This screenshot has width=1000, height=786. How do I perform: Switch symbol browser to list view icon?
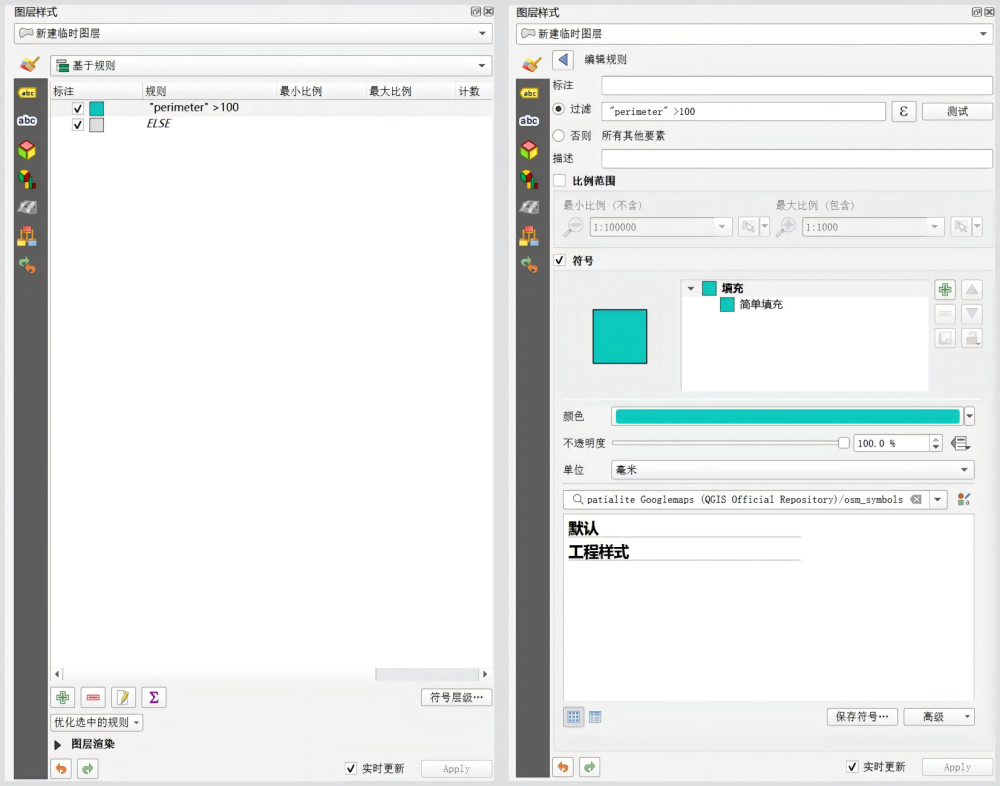tap(595, 717)
